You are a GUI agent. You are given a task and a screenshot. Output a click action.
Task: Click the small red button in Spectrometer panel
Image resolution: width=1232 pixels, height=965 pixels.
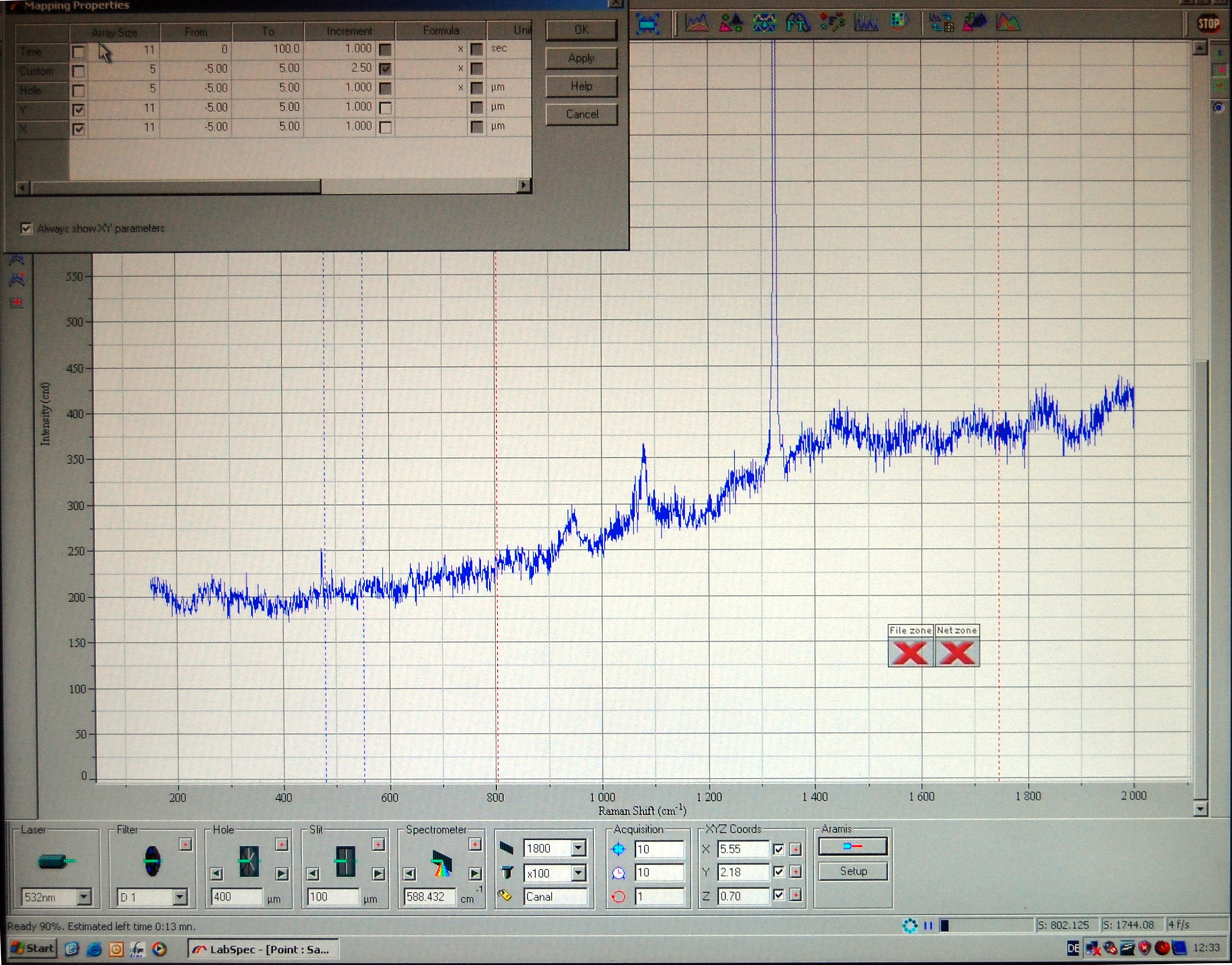pos(475,844)
